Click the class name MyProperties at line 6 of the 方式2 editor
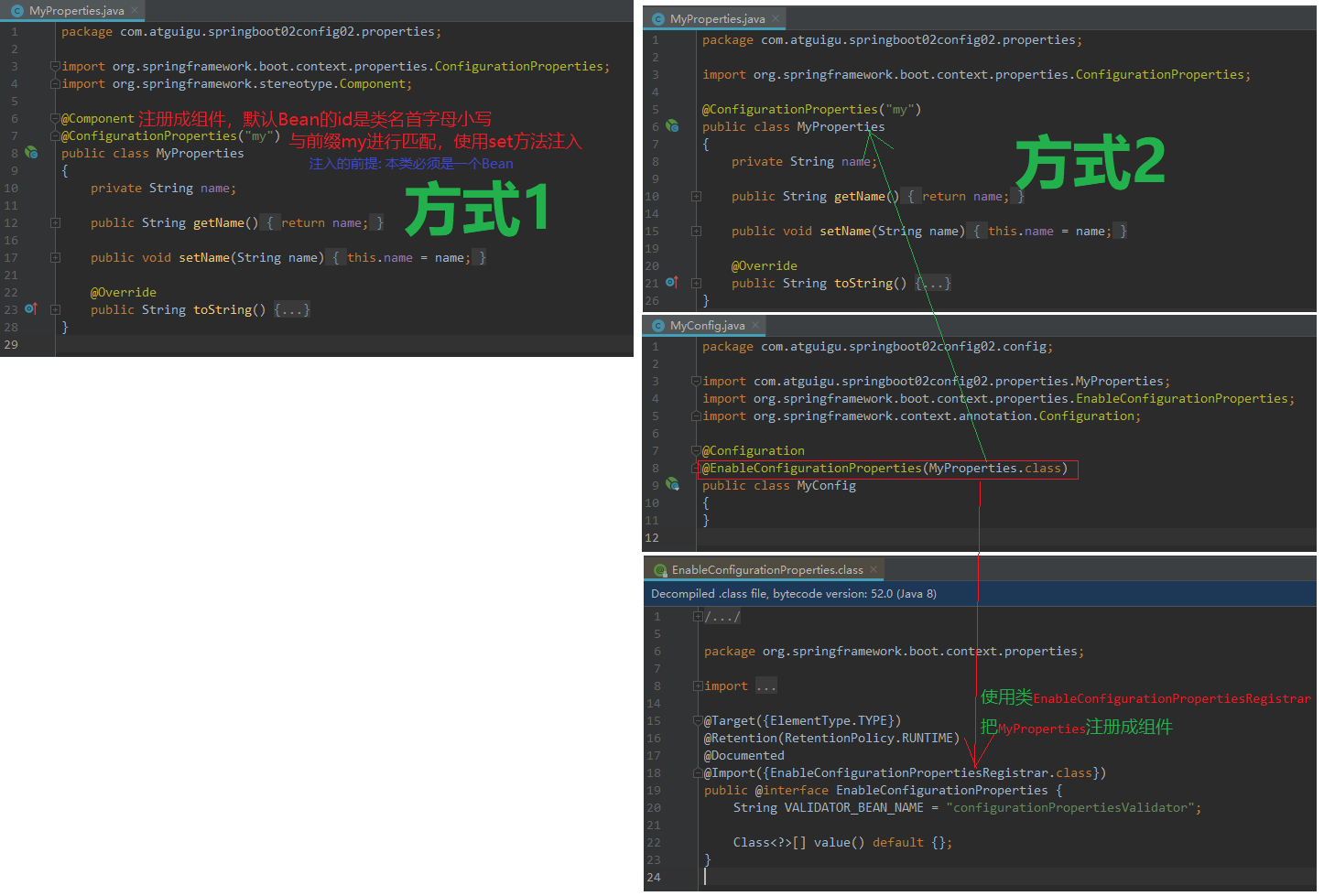The image size is (1324, 896). click(x=841, y=126)
